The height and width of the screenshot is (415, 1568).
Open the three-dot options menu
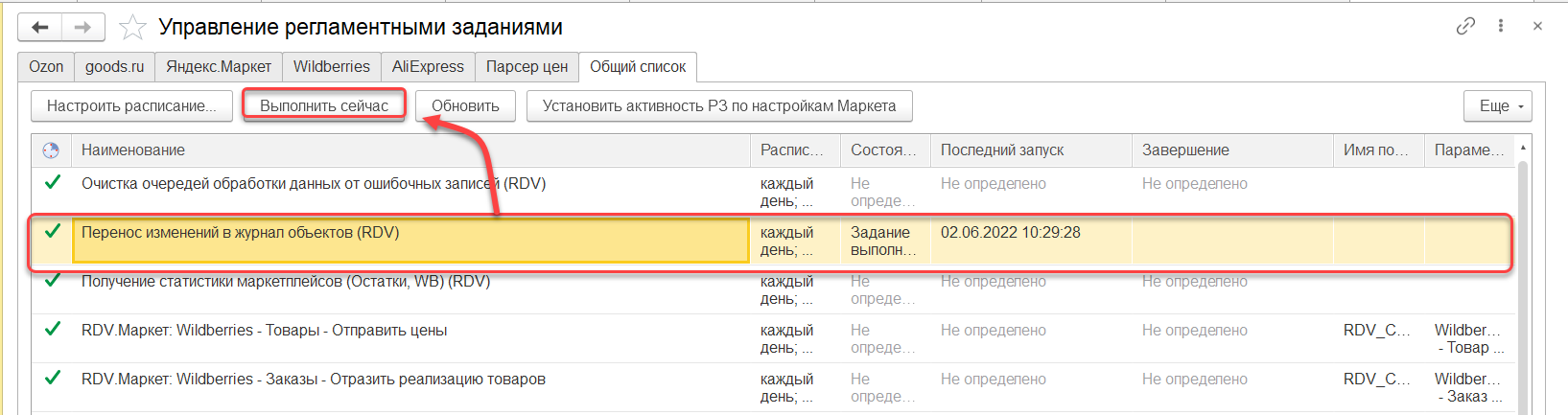pos(1501,27)
